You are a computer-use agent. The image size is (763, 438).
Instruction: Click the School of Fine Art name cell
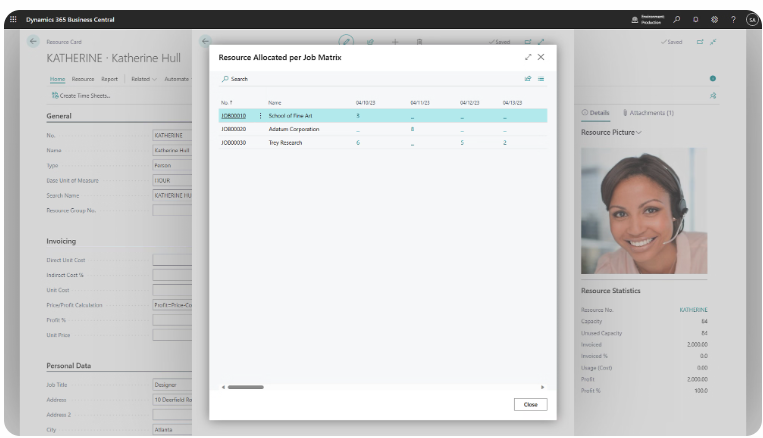291,116
